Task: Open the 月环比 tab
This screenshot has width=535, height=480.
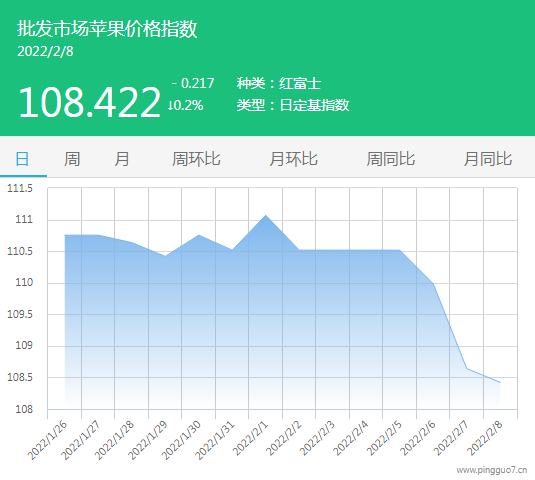Action: (x=293, y=159)
